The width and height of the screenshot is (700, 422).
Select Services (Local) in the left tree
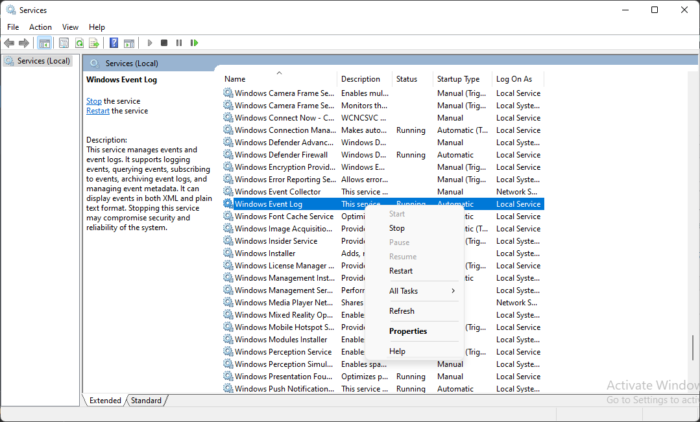[x=42, y=61]
